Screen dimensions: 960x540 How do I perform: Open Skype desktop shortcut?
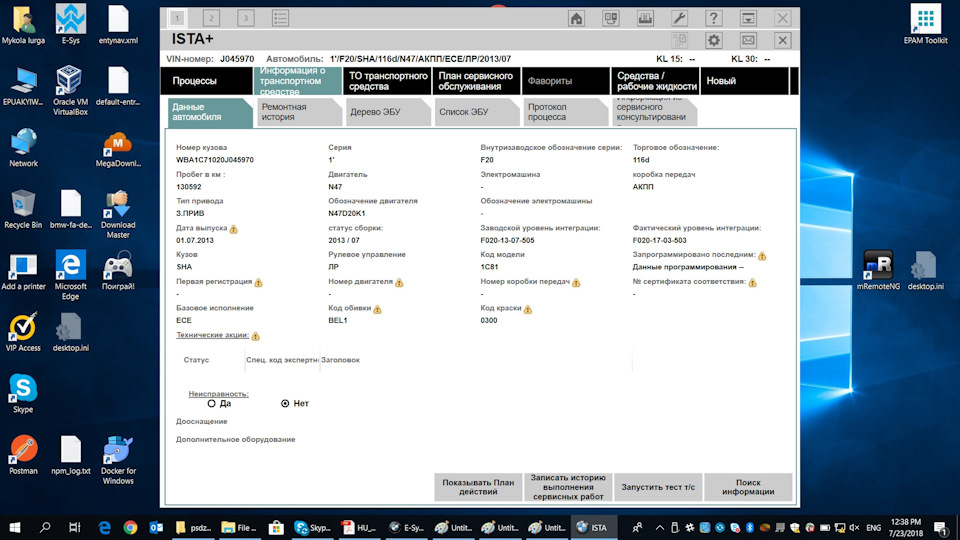23,394
